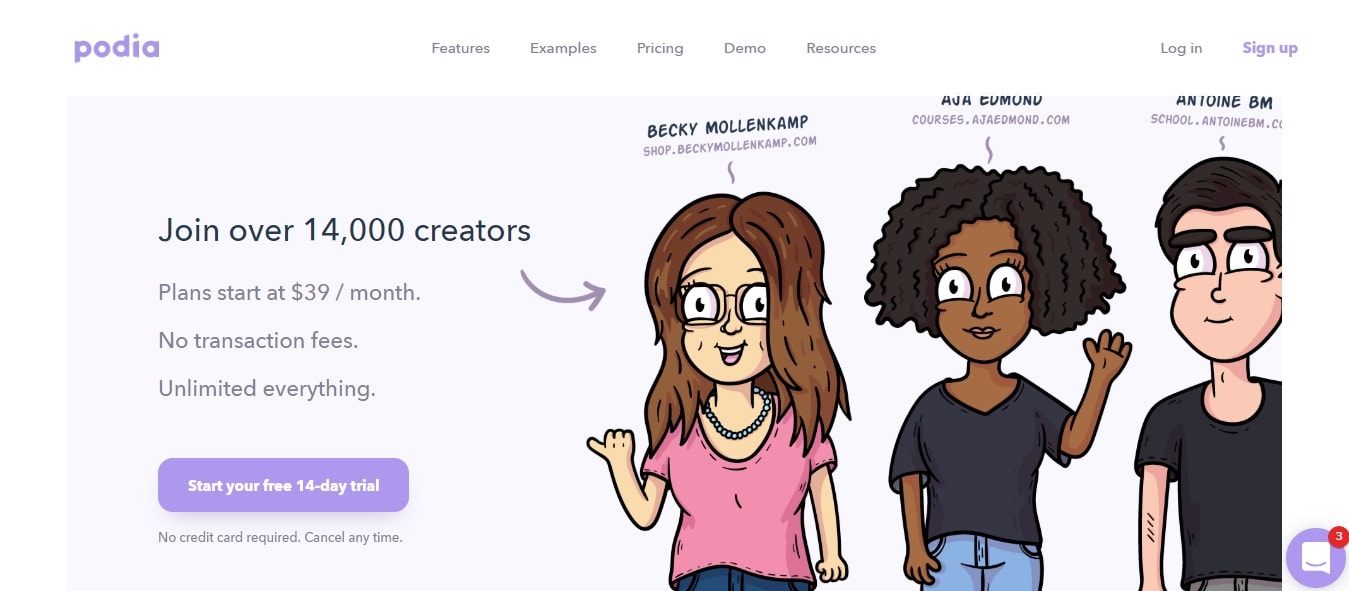Viewport: 1349px width, 591px height.
Task: Click Antoine BM's cartoon character
Action: (x=1210, y=380)
